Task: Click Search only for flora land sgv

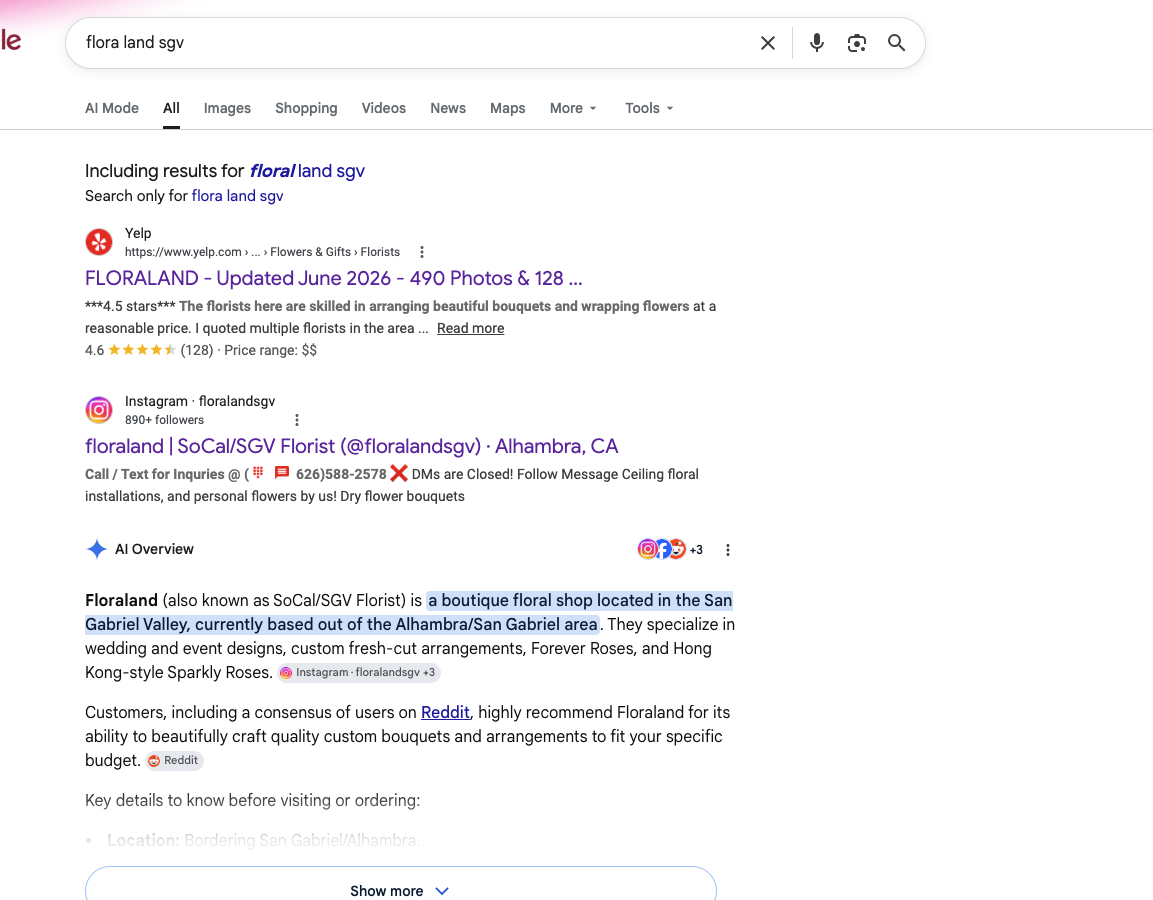Action: pos(237,196)
